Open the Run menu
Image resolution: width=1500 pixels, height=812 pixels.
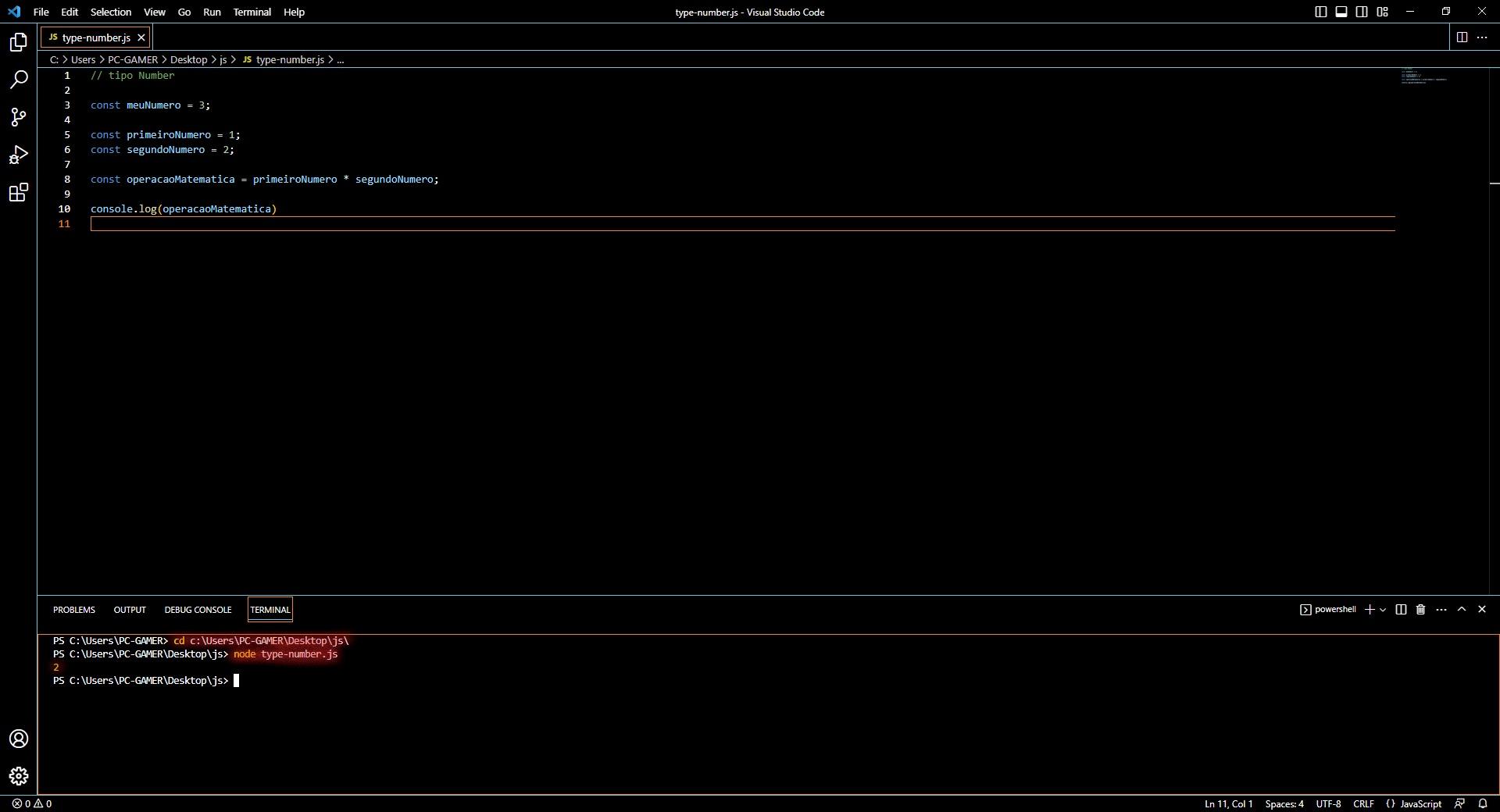click(212, 12)
